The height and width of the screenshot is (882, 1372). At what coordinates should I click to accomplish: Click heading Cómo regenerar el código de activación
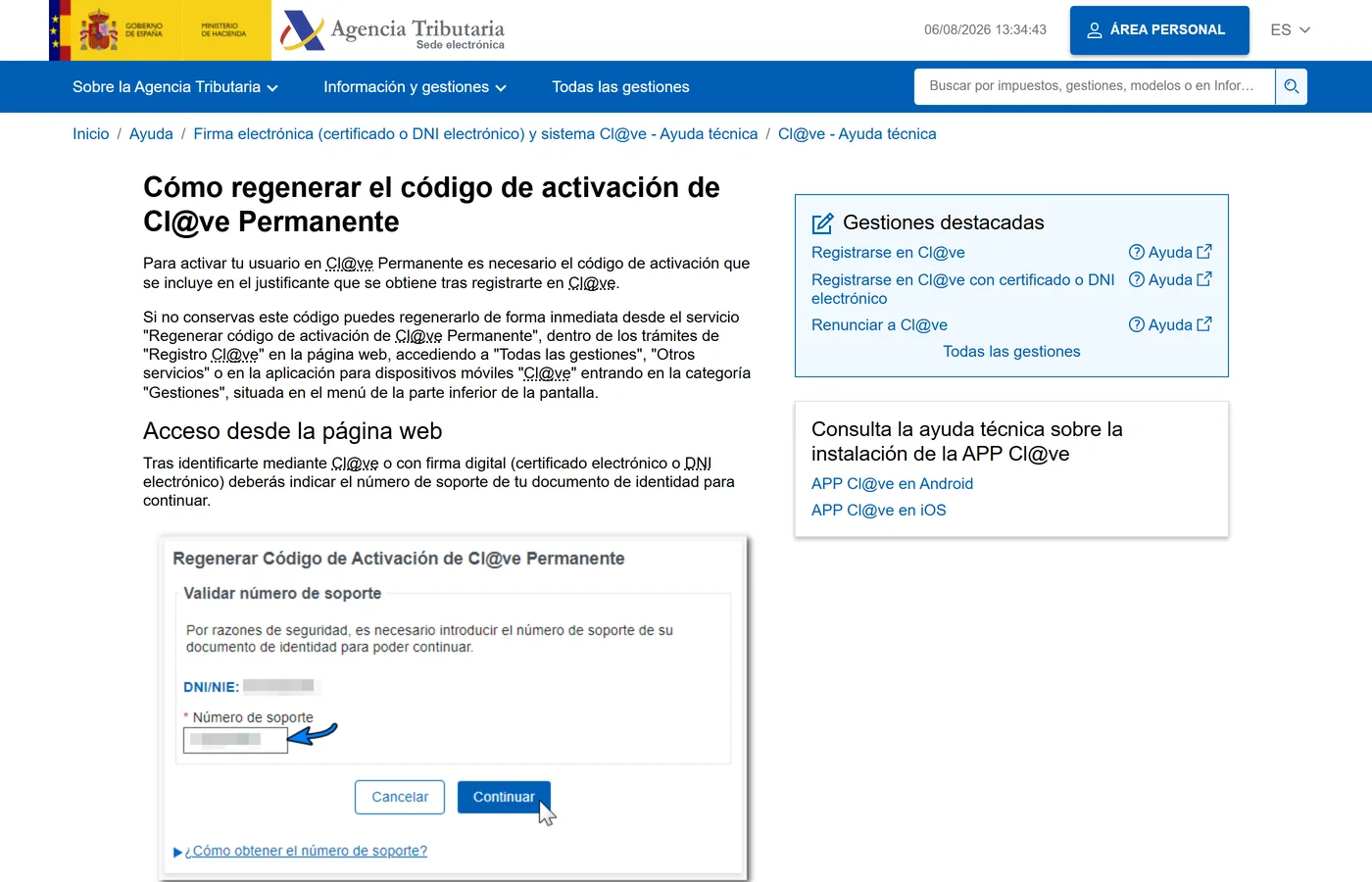pyautogui.click(x=431, y=204)
